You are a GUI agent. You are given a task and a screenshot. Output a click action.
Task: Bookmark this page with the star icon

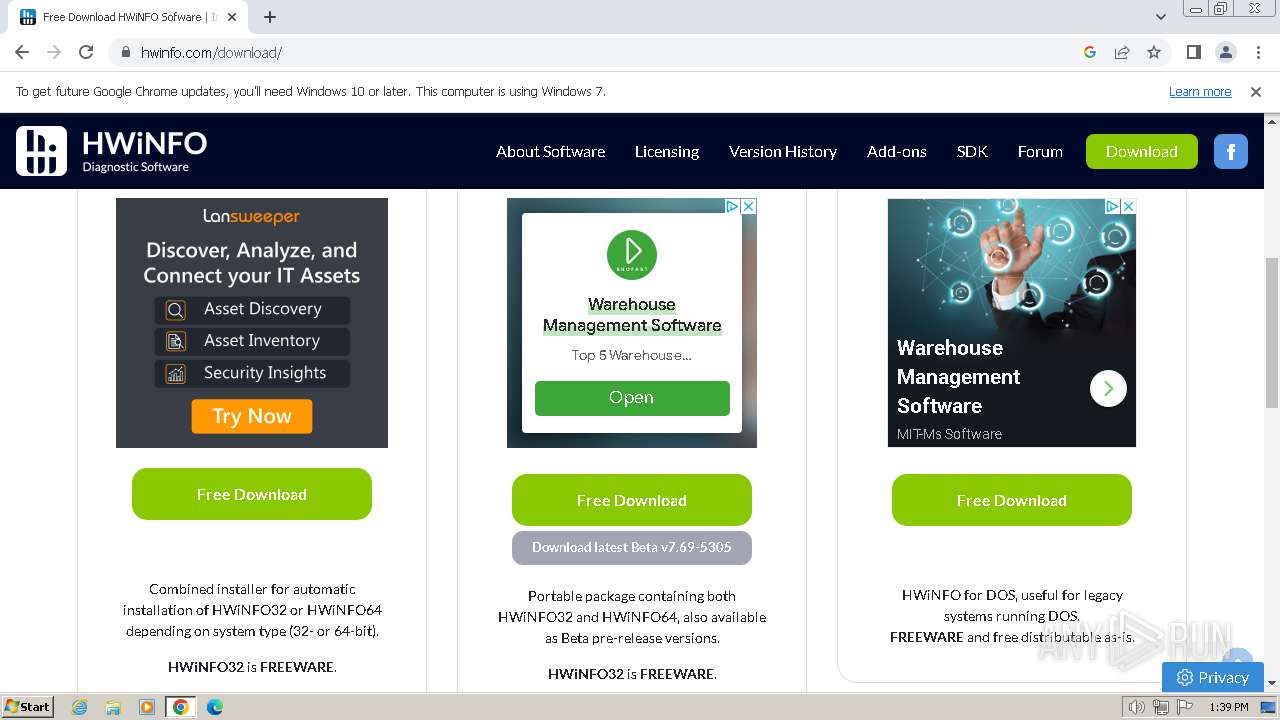[x=1154, y=52]
